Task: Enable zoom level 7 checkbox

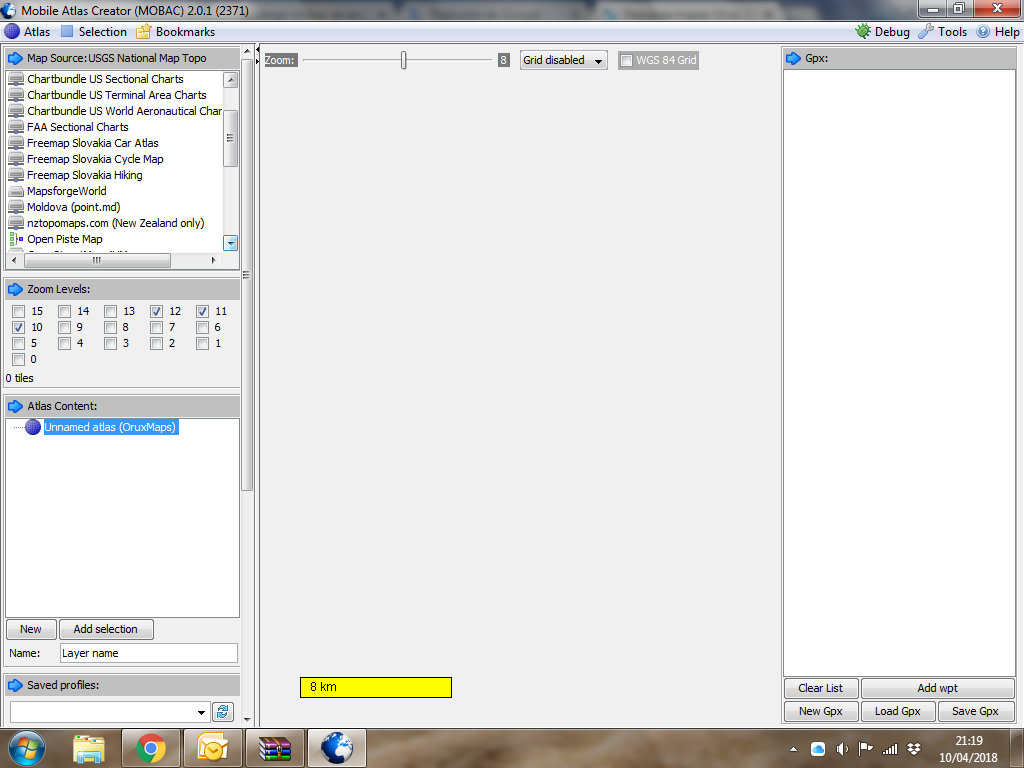Action: pos(157,327)
